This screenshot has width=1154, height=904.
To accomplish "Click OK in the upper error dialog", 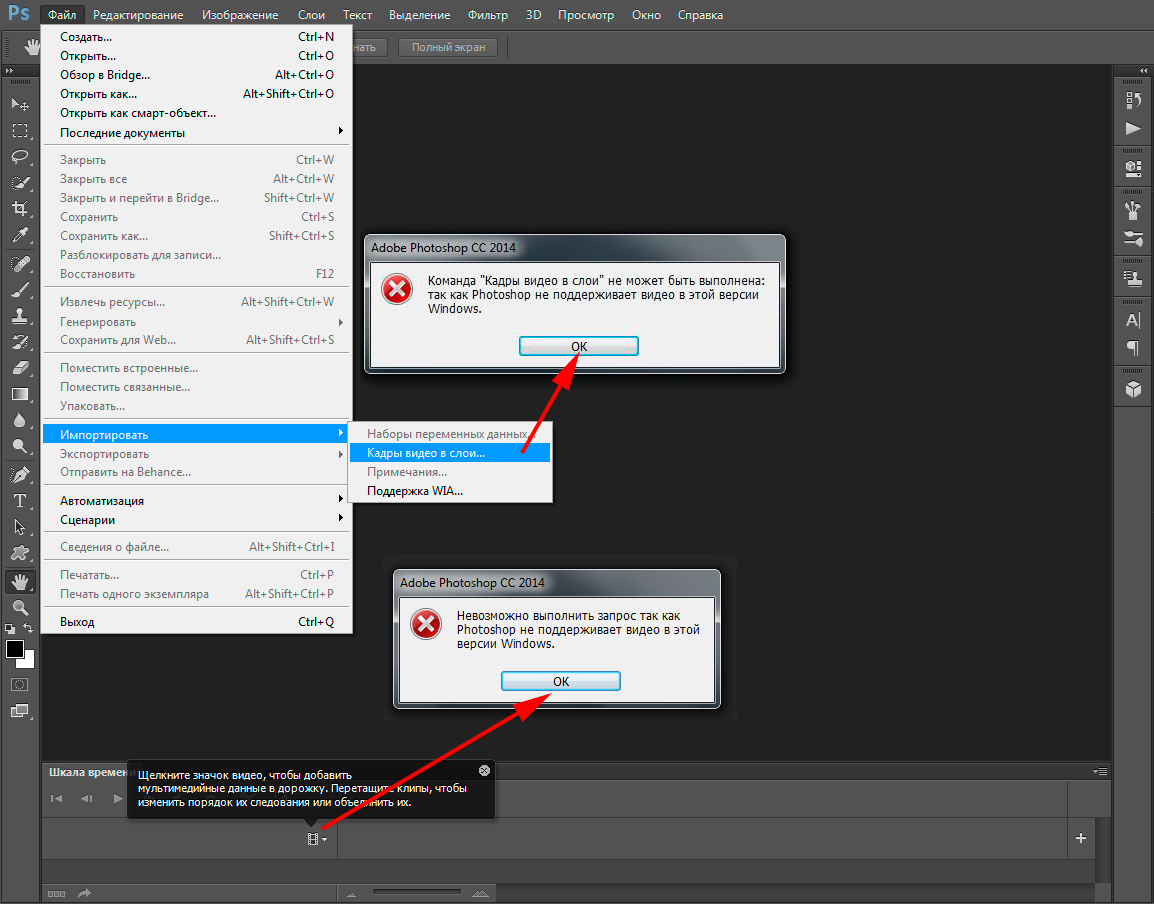I will pos(578,346).
